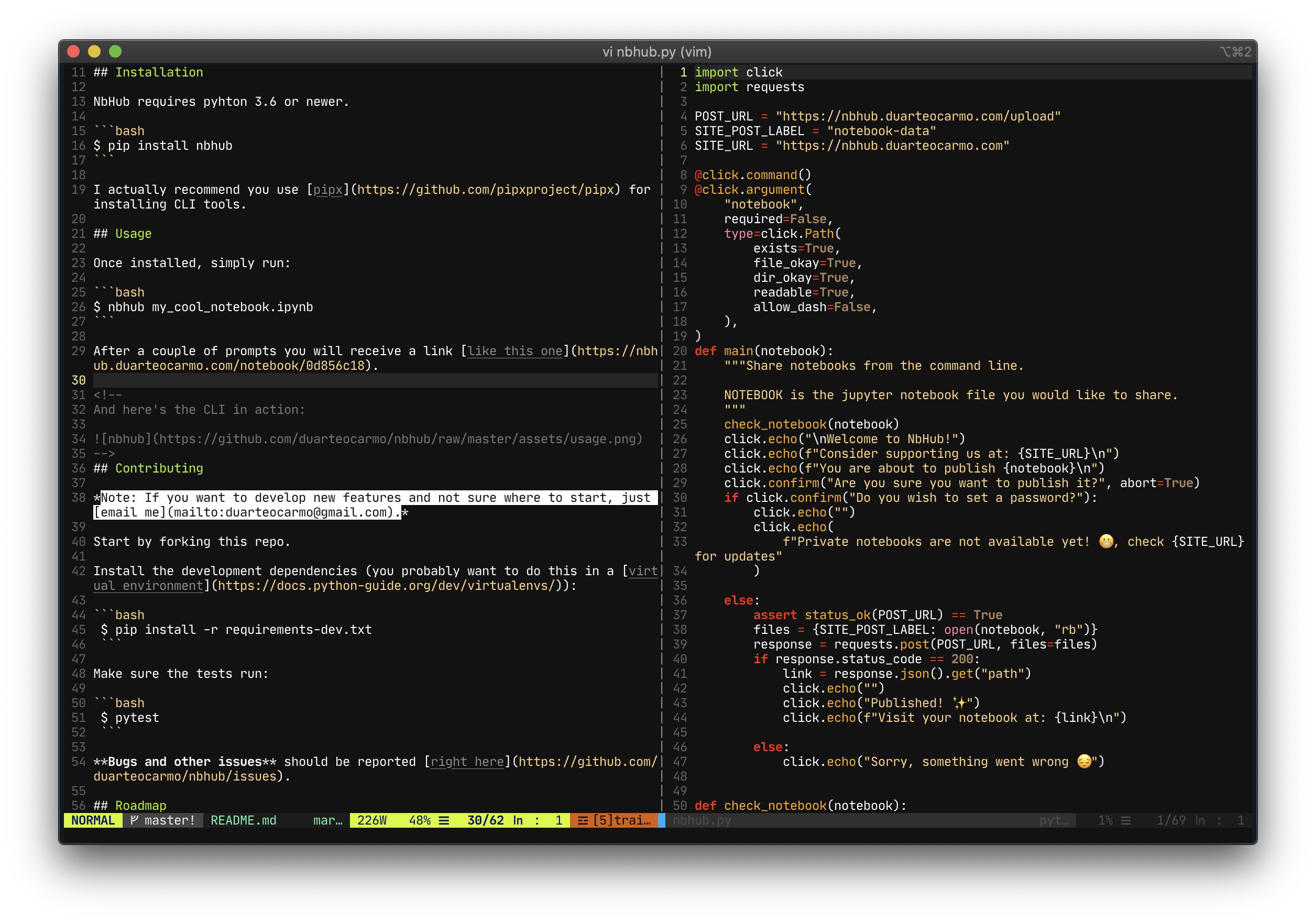Click the 'email me' mailto link
1316x922 pixels.
(x=129, y=512)
